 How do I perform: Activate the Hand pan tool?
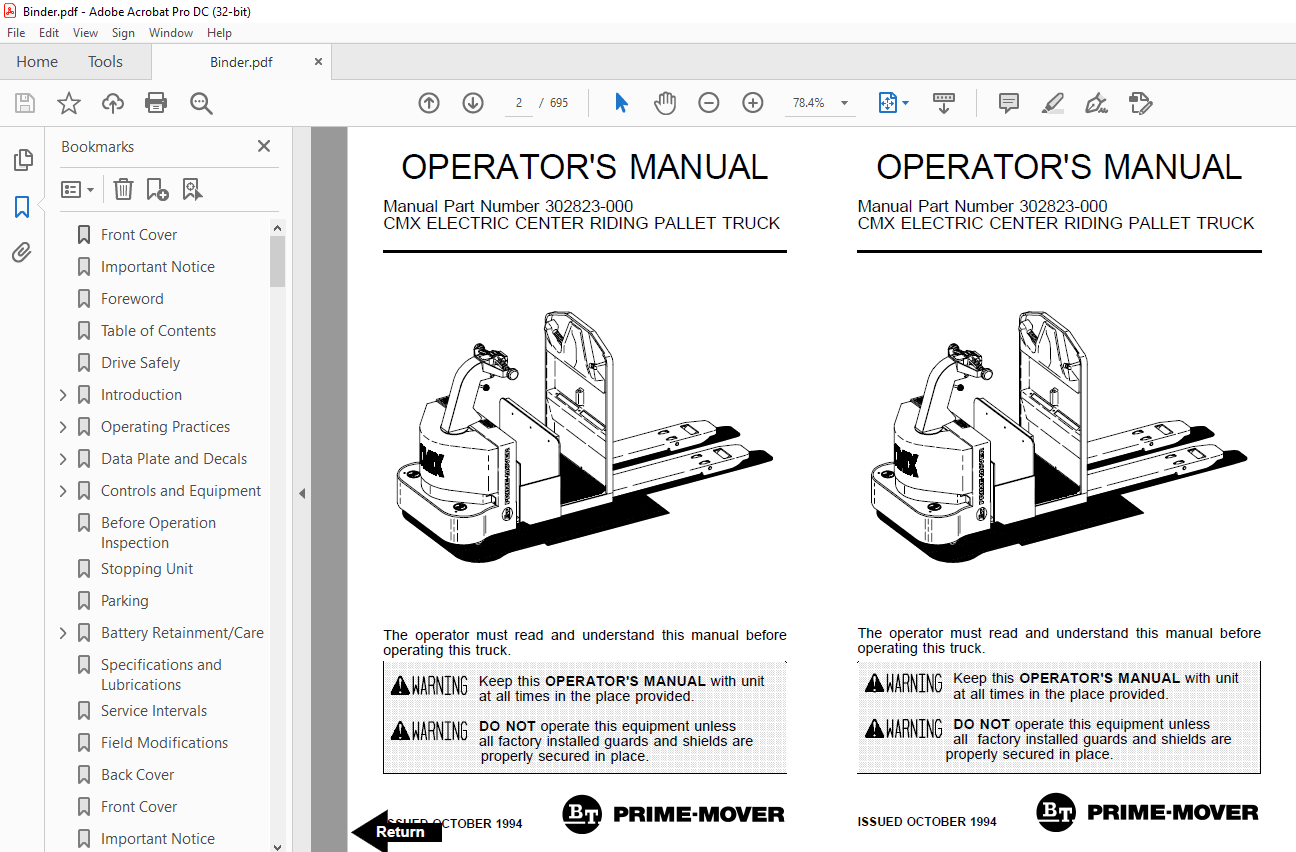[x=665, y=103]
